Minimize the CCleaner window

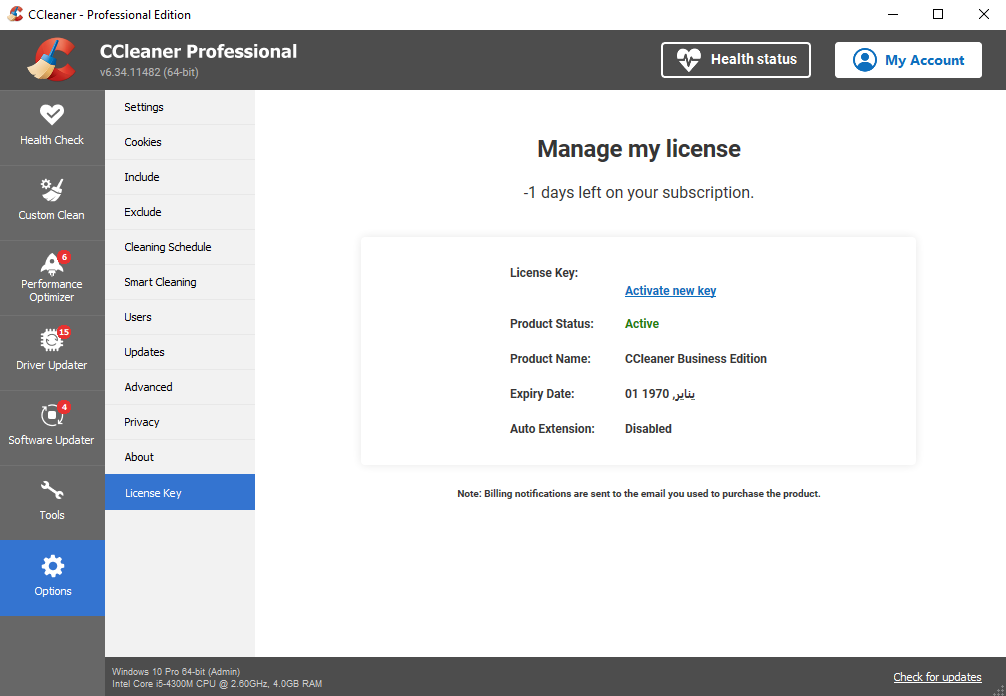[893, 14]
